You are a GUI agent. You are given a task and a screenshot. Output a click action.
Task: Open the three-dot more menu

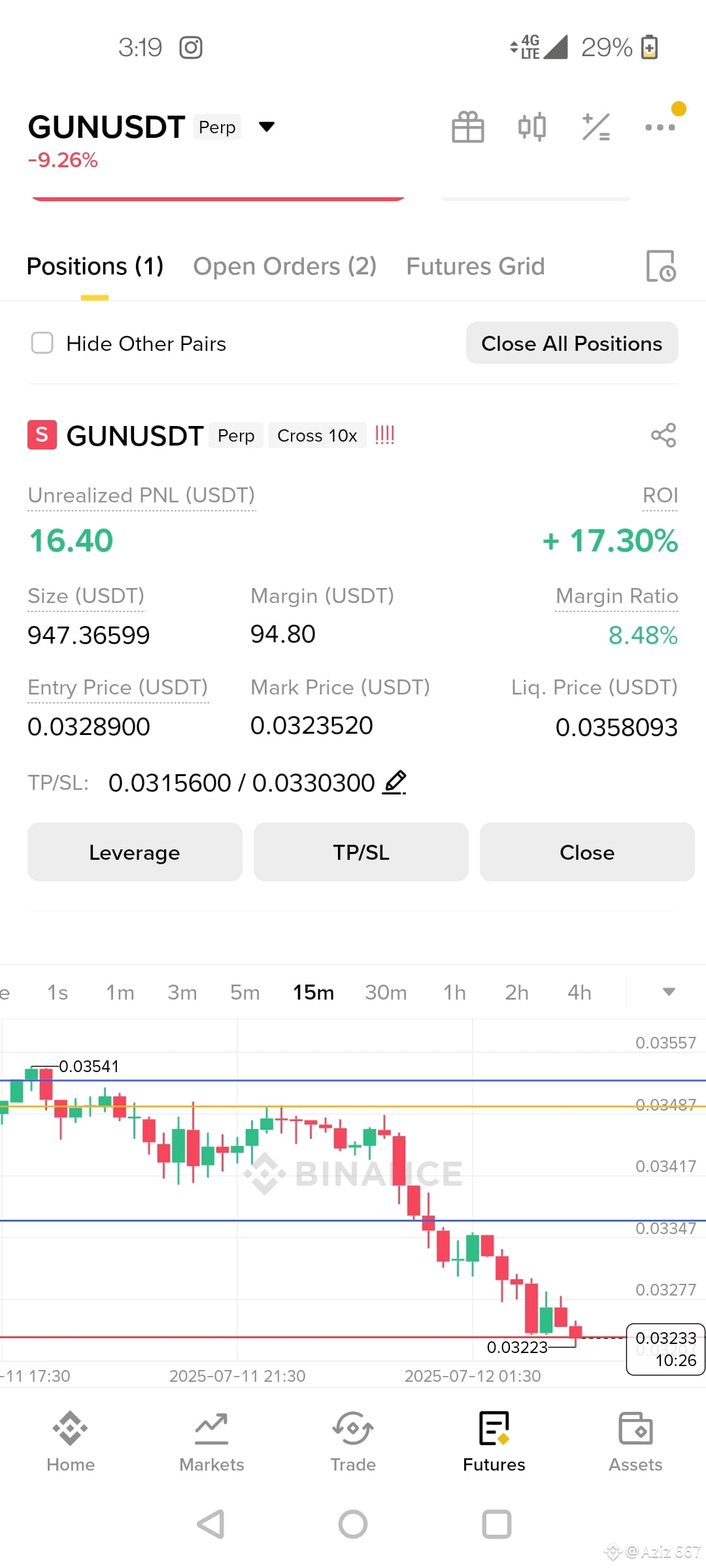click(660, 127)
